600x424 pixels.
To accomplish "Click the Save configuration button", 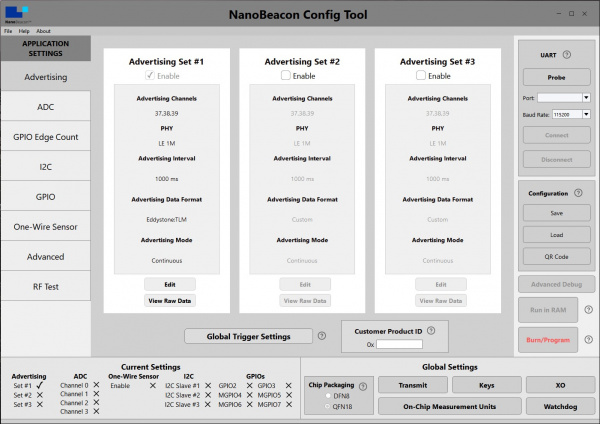I will [x=556, y=213].
